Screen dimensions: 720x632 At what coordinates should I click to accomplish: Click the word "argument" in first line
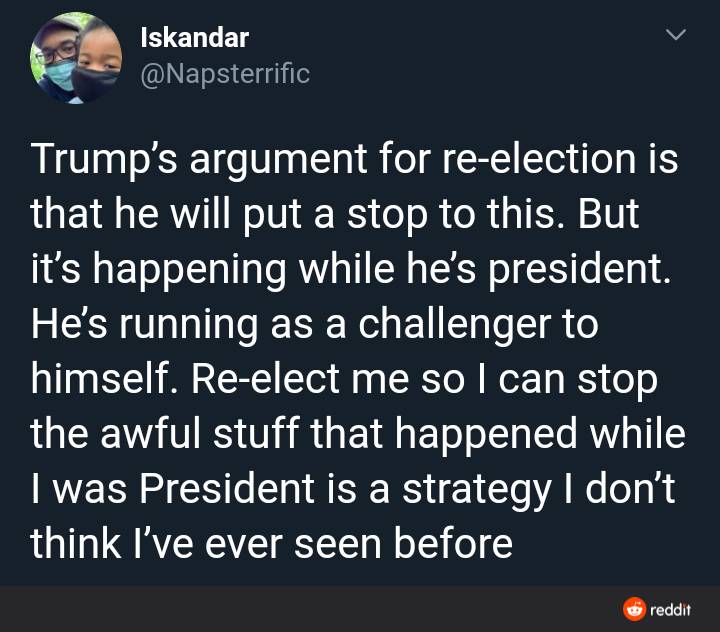[x=278, y=161]
